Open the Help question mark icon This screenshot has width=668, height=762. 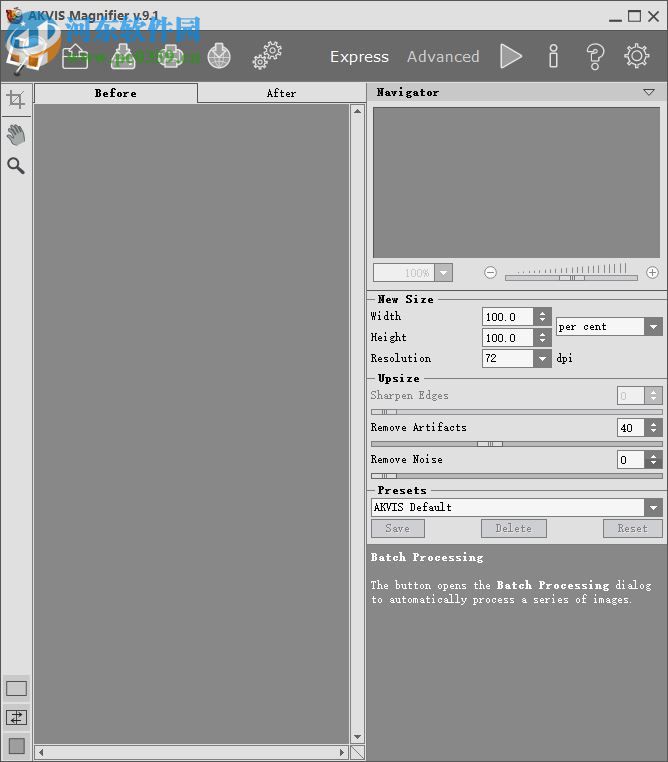tap(595, 56)
